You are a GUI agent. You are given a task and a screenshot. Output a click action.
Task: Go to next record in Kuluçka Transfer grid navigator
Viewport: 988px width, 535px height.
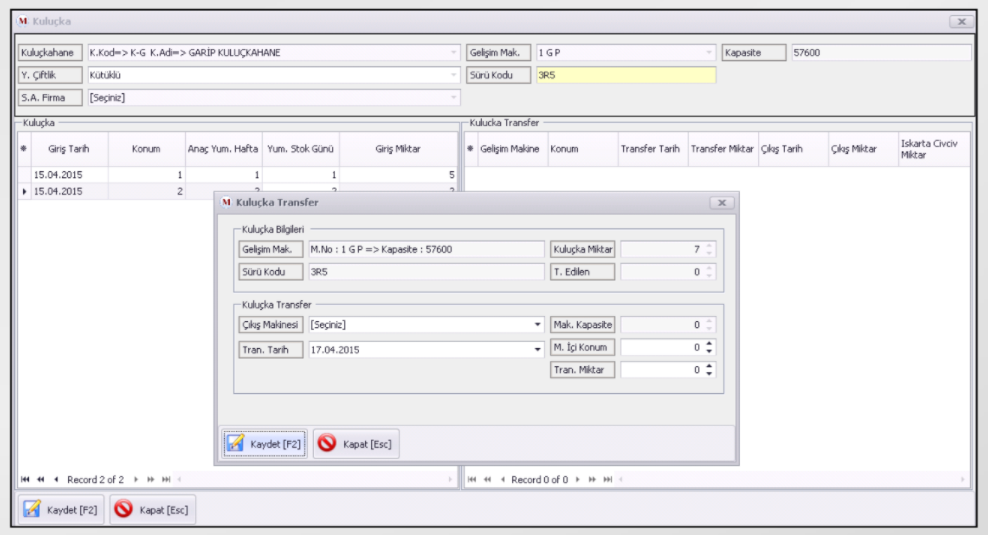tap(577, 480)
